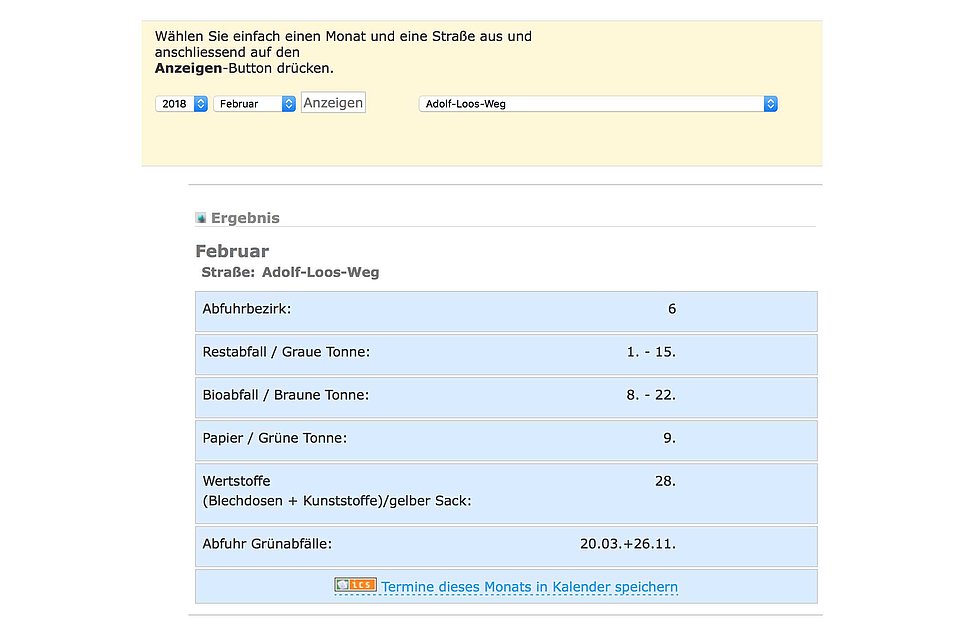Image resolution: width=960 pixels, height=640 pixels.
Task: Open the Termine dieses Monats in Kalender speichern link
Action: tap(529, 587)
